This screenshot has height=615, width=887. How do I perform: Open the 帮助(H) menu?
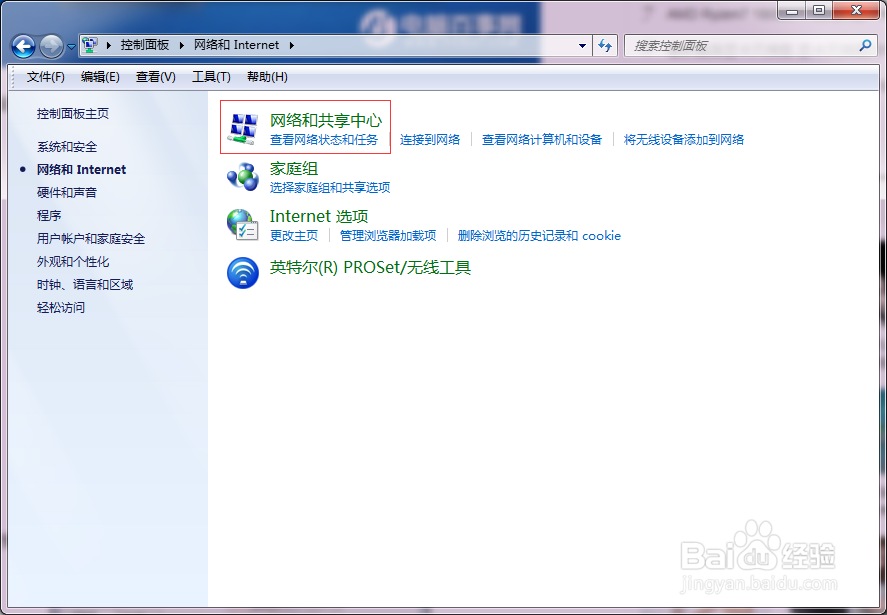tap(267, 77)
